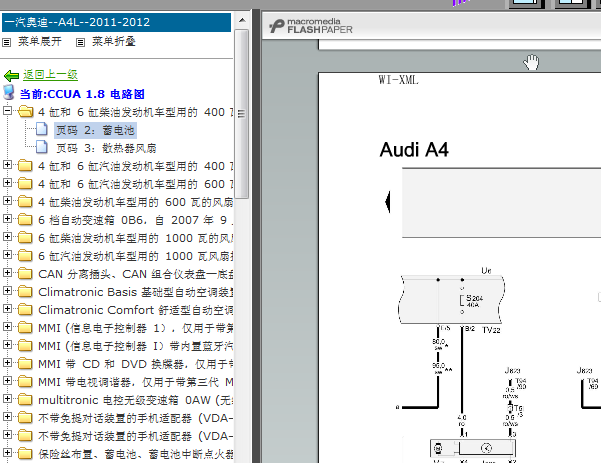This screenshot has width=601, height=463.
Task: Select MMI 带 CD 和 DVD 换碟器 folder
Action: click(x=135, y=364)
